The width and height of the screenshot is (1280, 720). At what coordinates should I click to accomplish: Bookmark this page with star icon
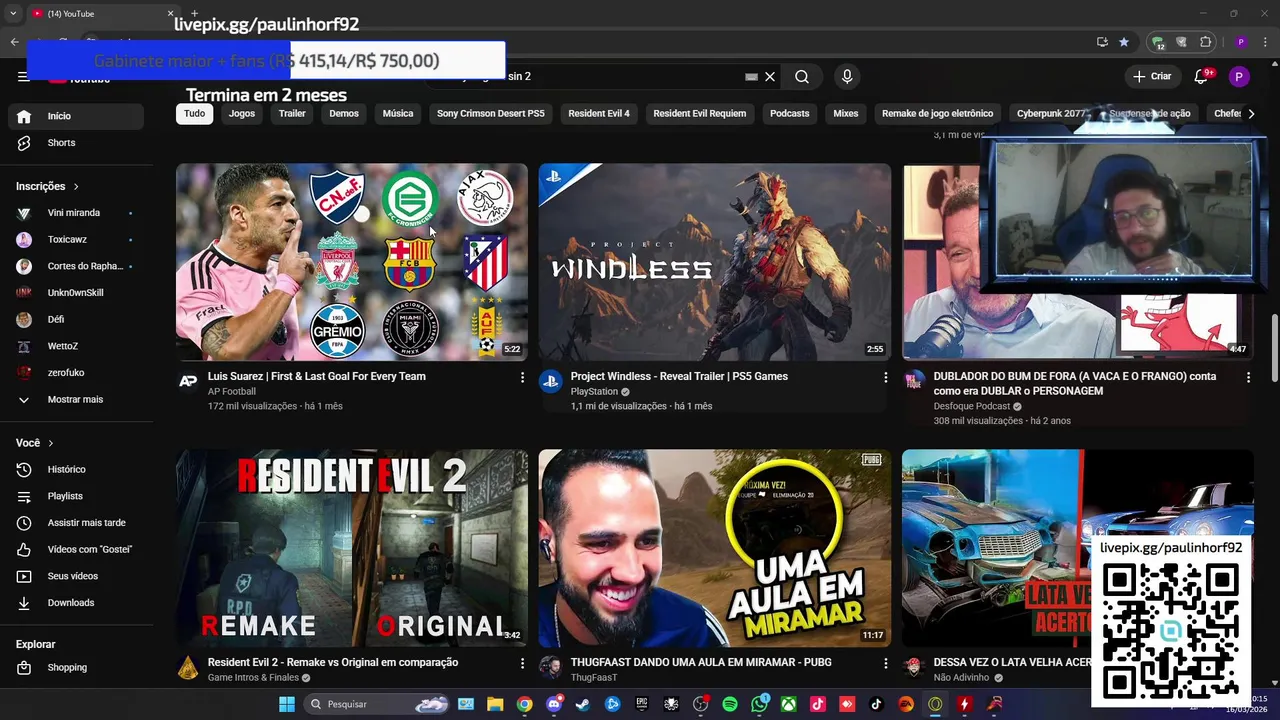[1124, 42]
